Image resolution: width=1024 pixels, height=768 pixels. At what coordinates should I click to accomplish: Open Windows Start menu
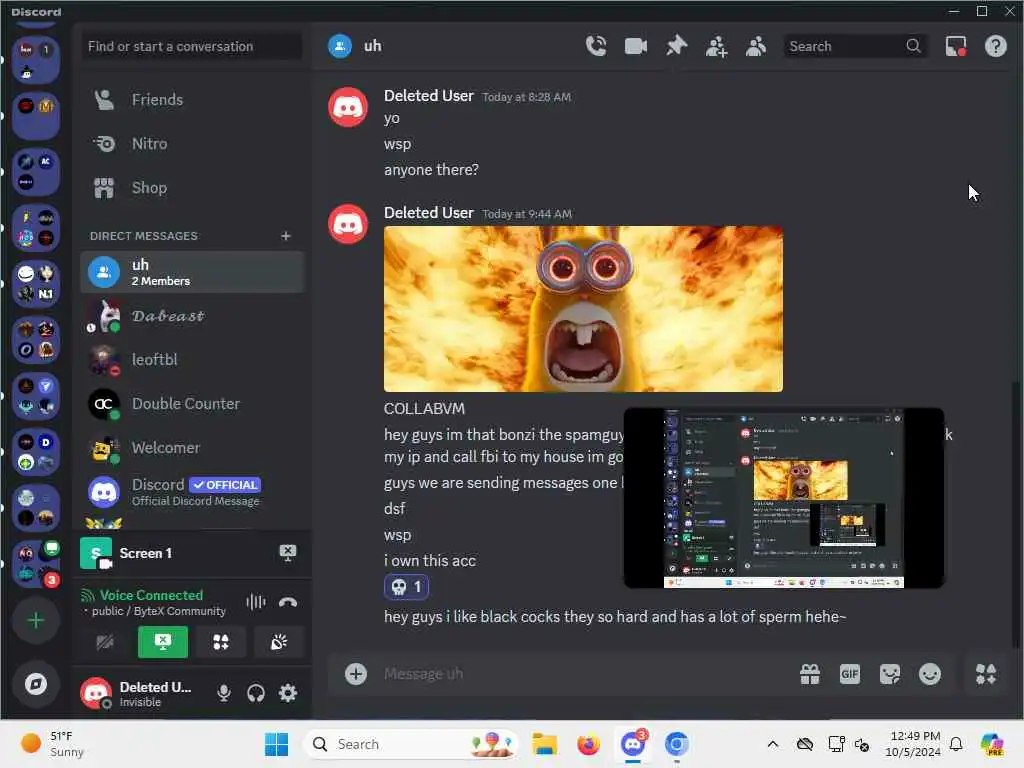276,744
